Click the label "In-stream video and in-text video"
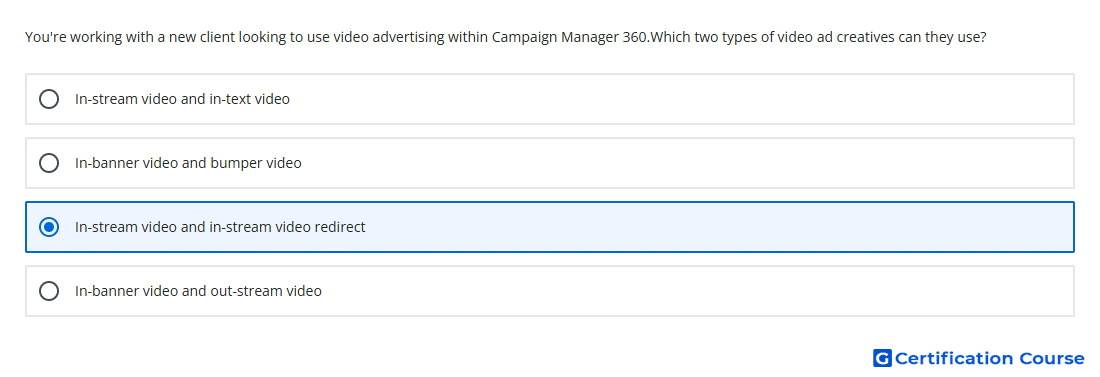Viewport: 1100px width, 377px height. click(182, 99)
